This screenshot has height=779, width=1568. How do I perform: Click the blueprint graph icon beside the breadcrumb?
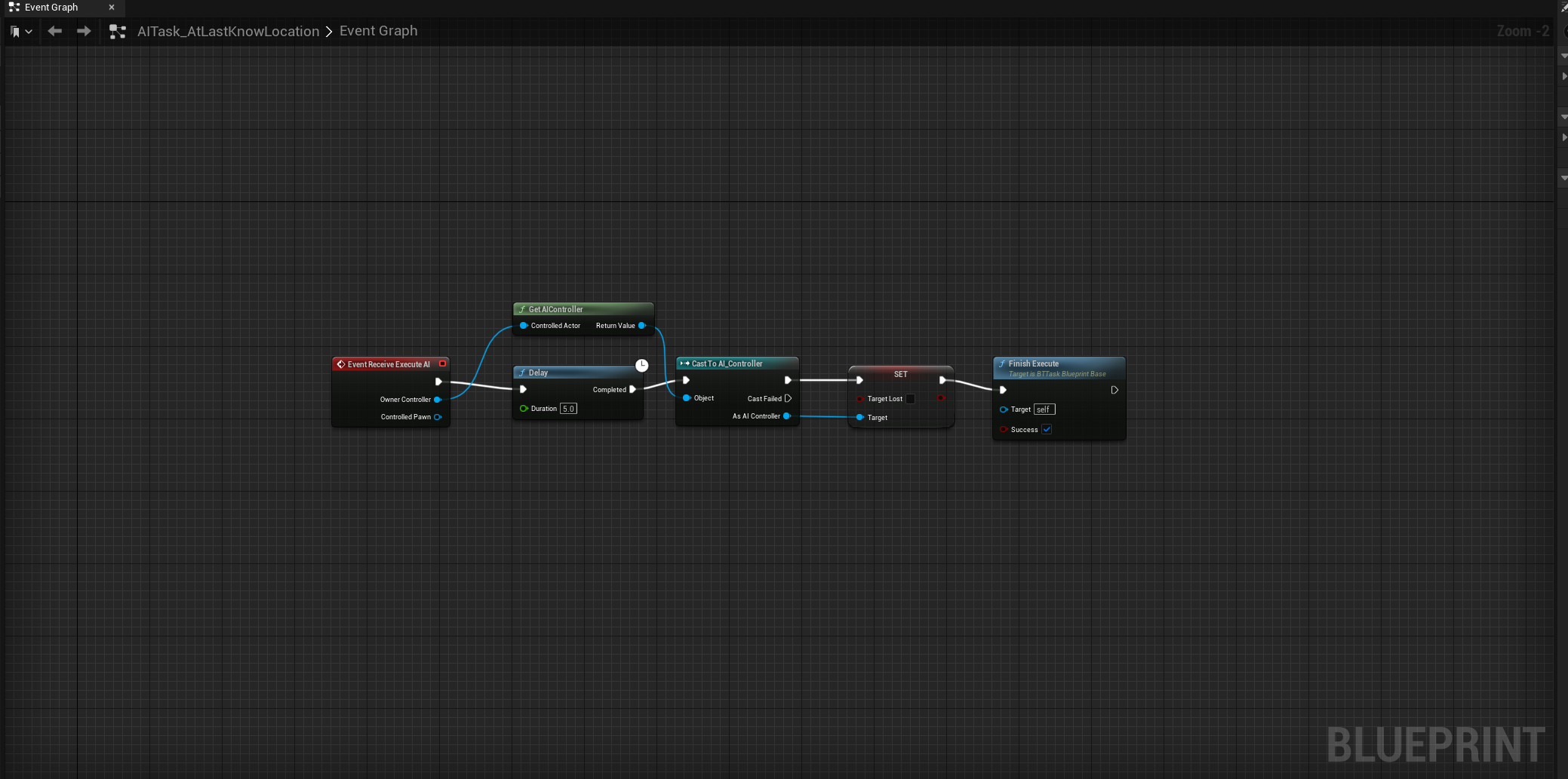click(x=117, y=32)
